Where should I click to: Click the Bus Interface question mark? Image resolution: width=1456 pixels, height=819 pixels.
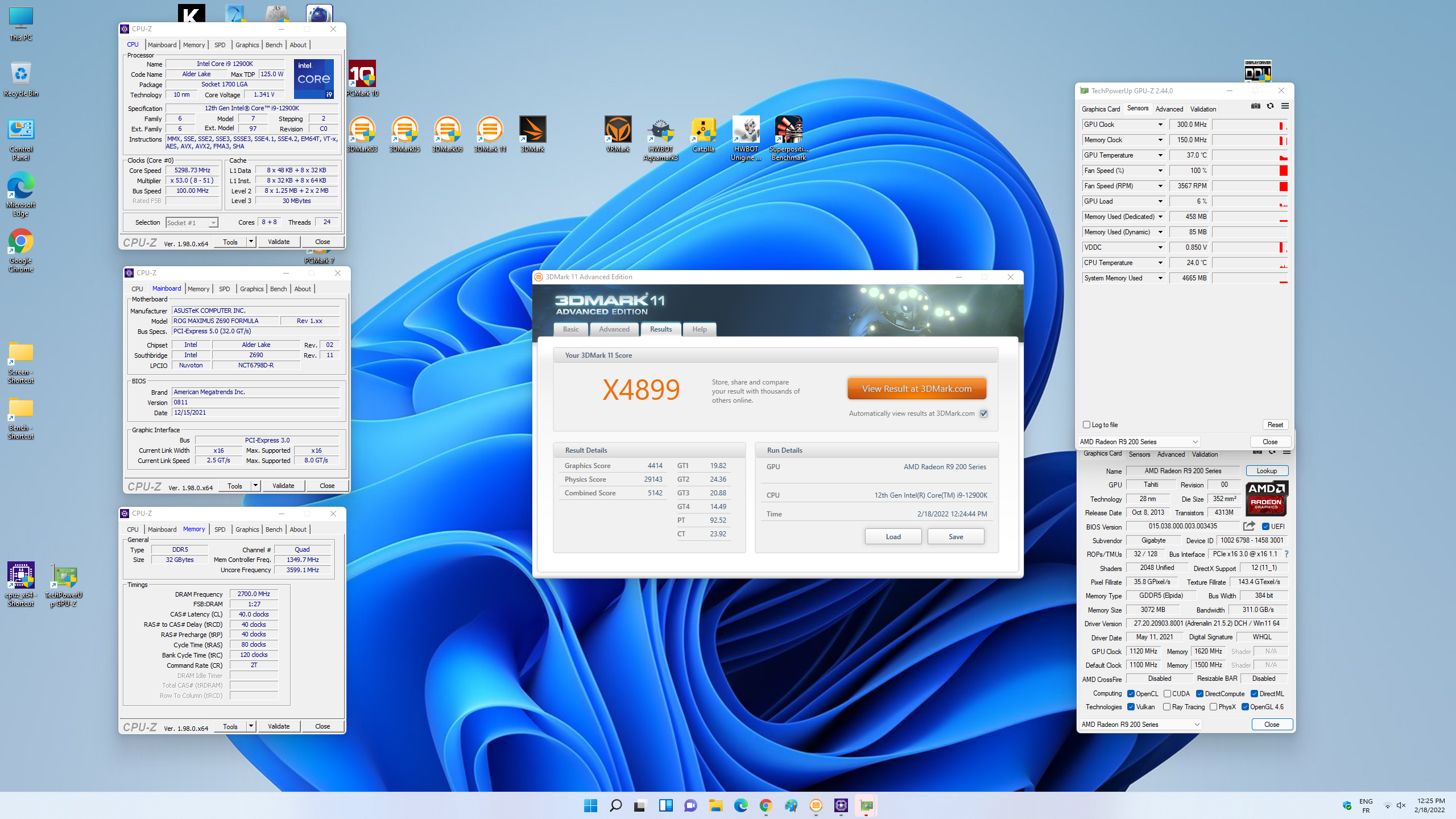1287,554
